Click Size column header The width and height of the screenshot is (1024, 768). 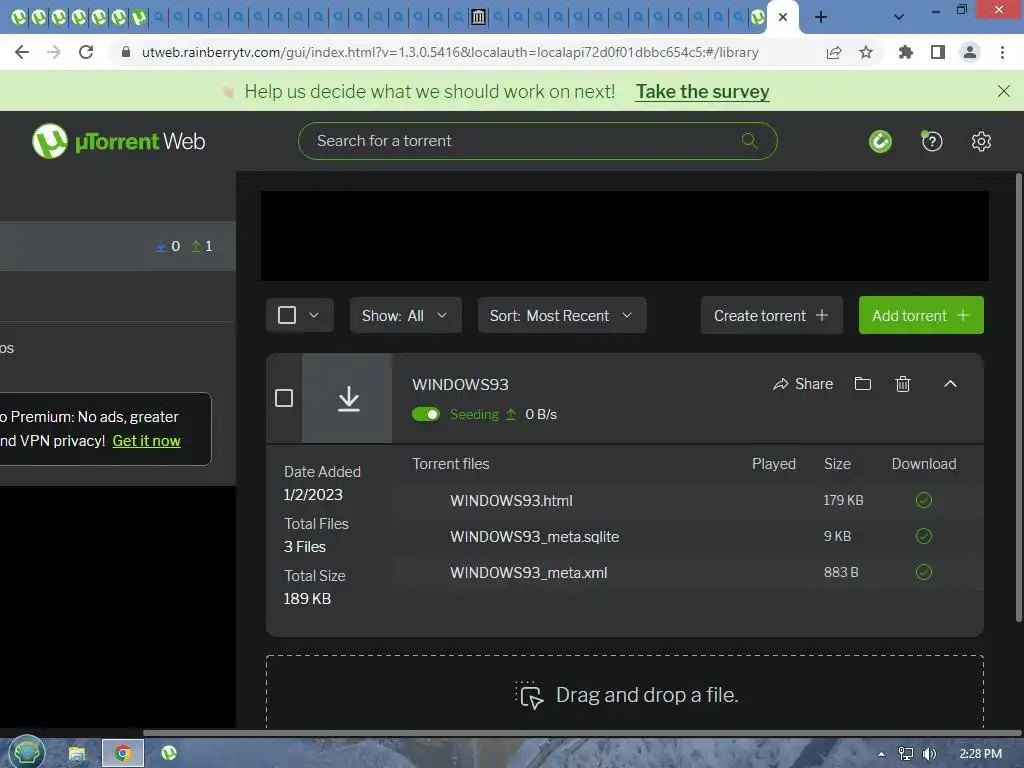[x=837, y=464]
